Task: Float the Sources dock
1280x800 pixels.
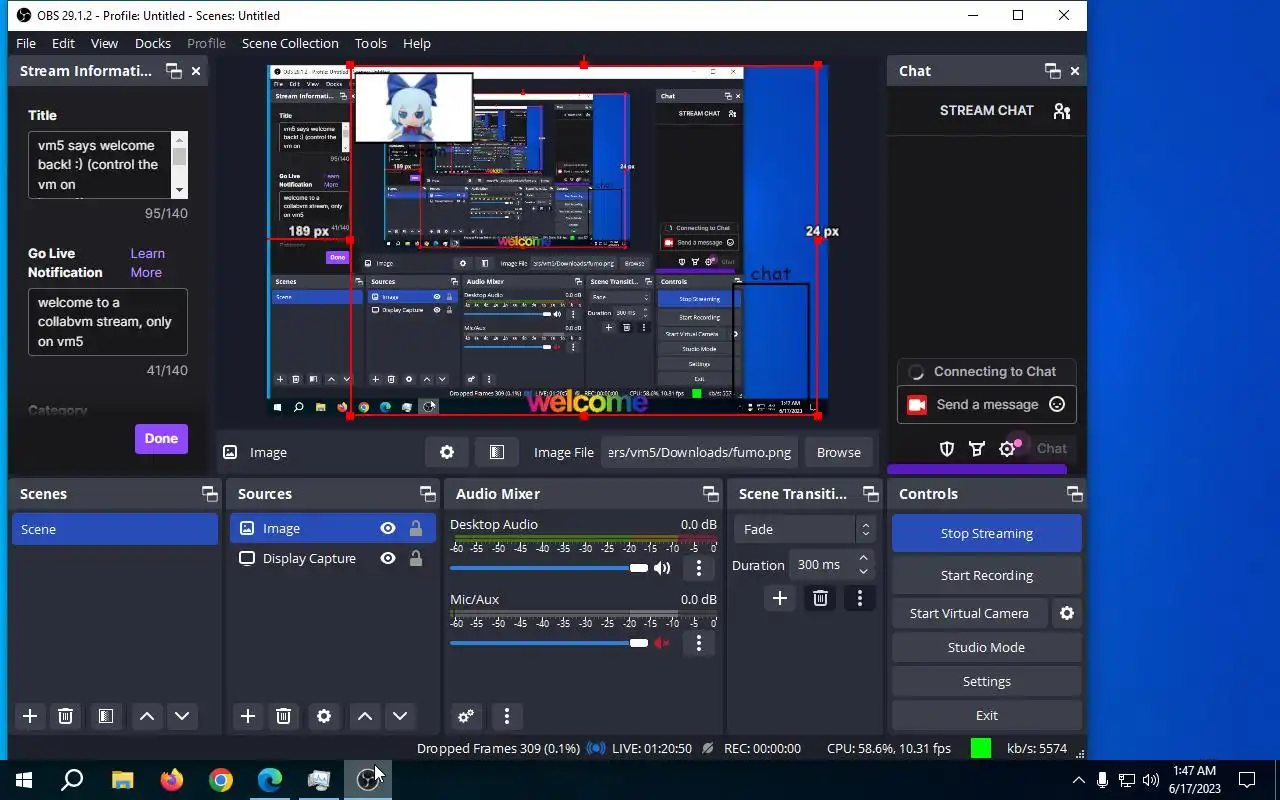Action: [427, 494]
